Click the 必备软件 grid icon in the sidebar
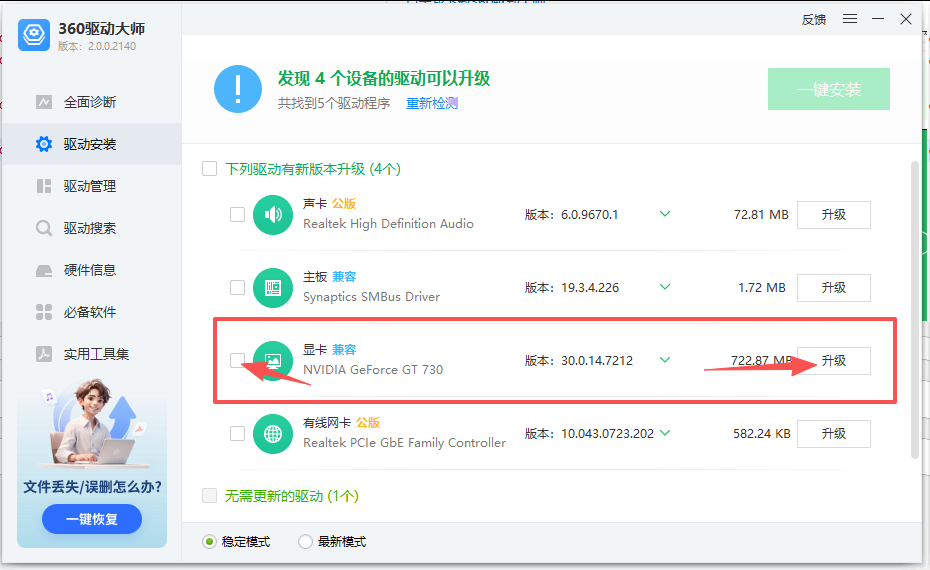The width and height of the screenshot is (930, 570). tap(44, 312)
